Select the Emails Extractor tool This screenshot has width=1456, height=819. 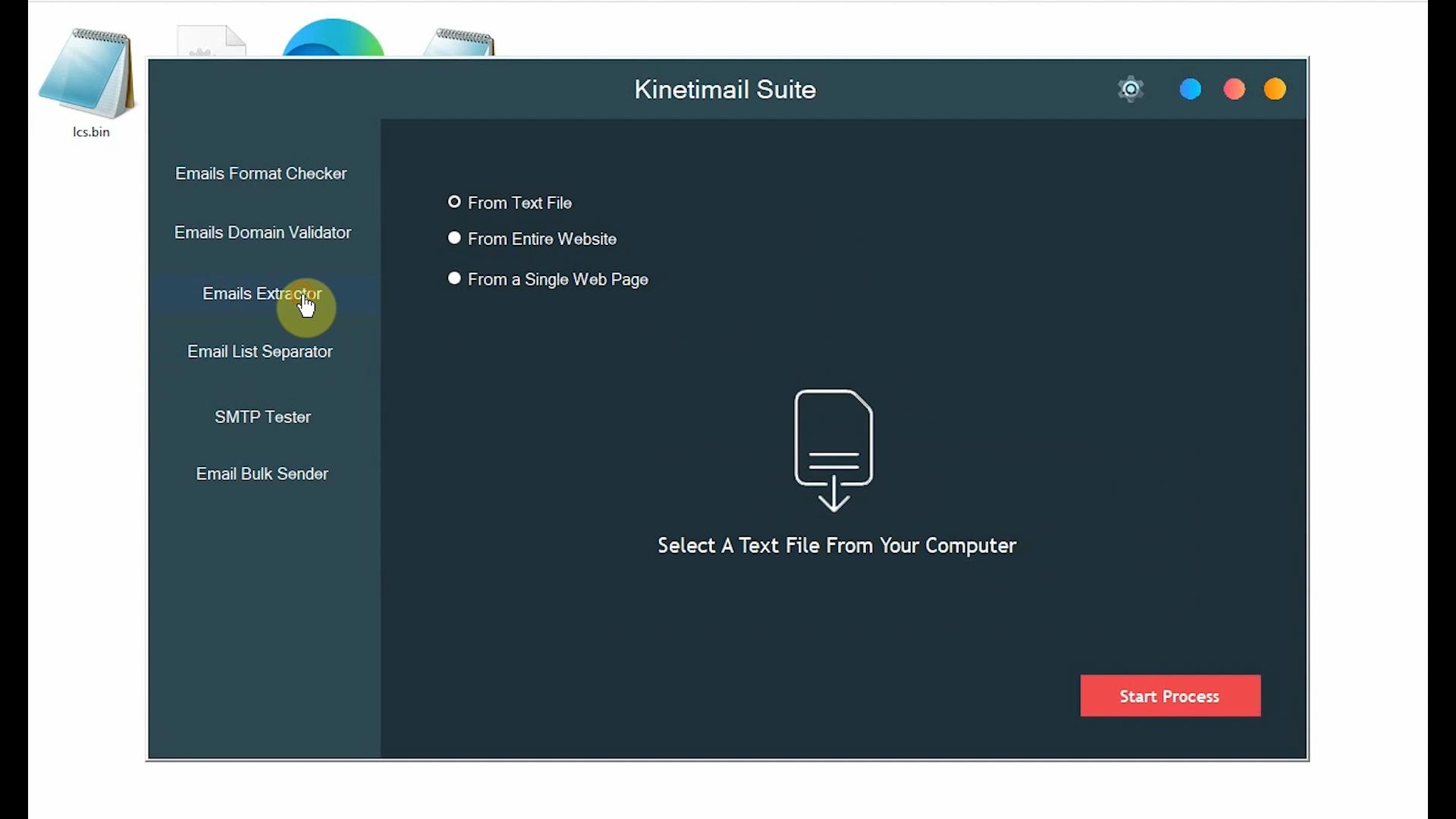coord(262,293)
